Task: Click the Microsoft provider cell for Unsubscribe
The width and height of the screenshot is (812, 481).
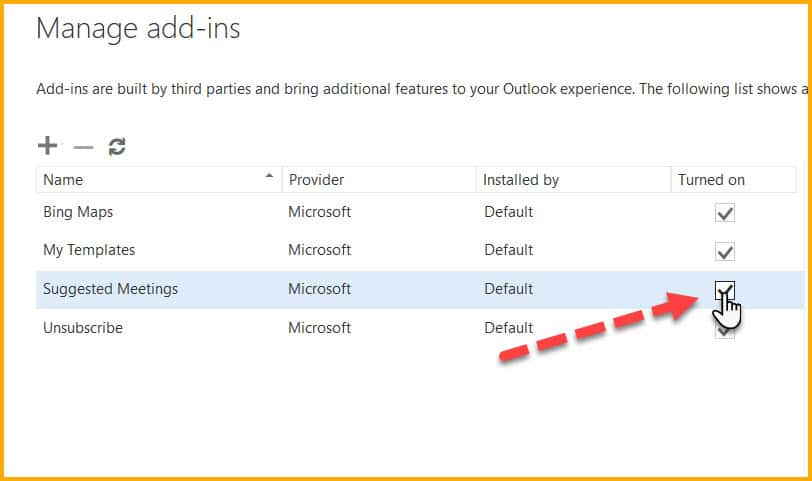Action: click(320, 328)
